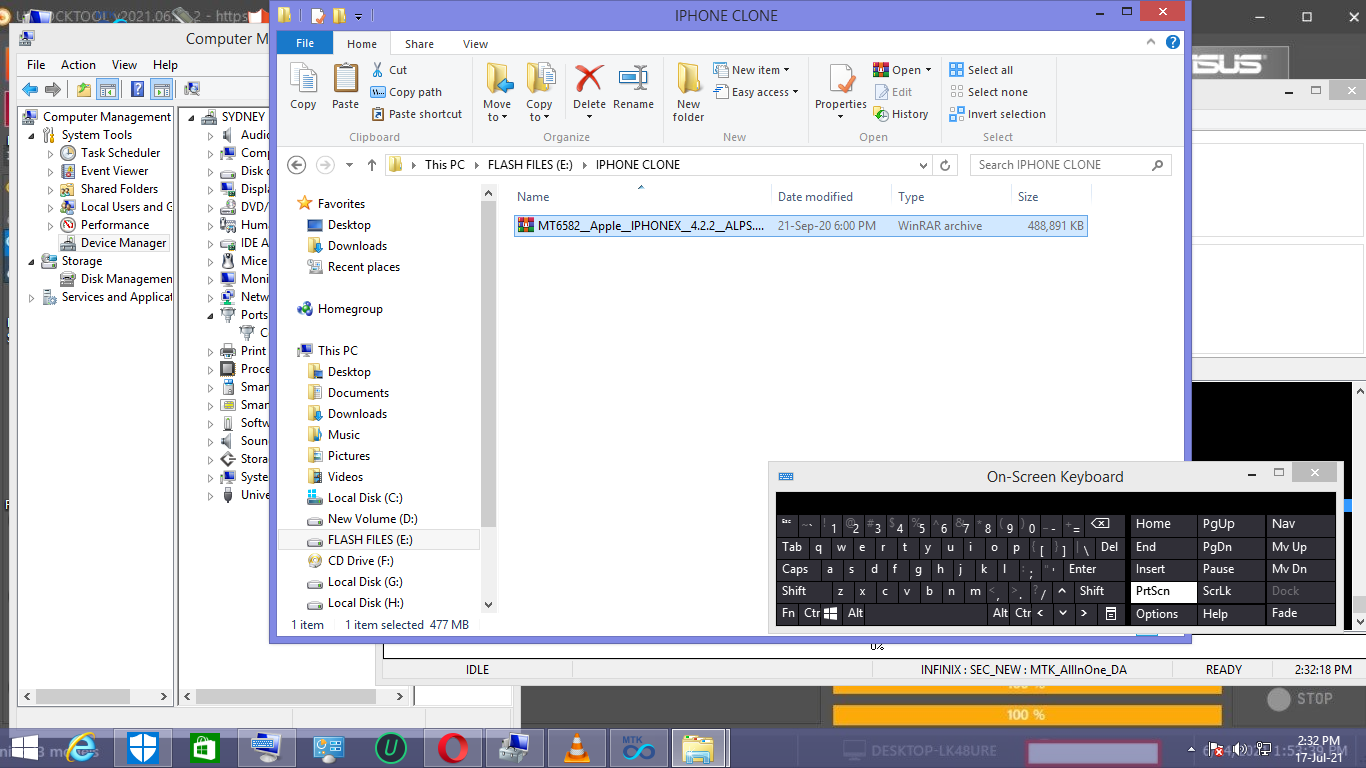This screenshot has width=1366, height=768.
Task: Open the ribbon Open dropdown with WinRAR icon
Action: [x=902, y=70]
